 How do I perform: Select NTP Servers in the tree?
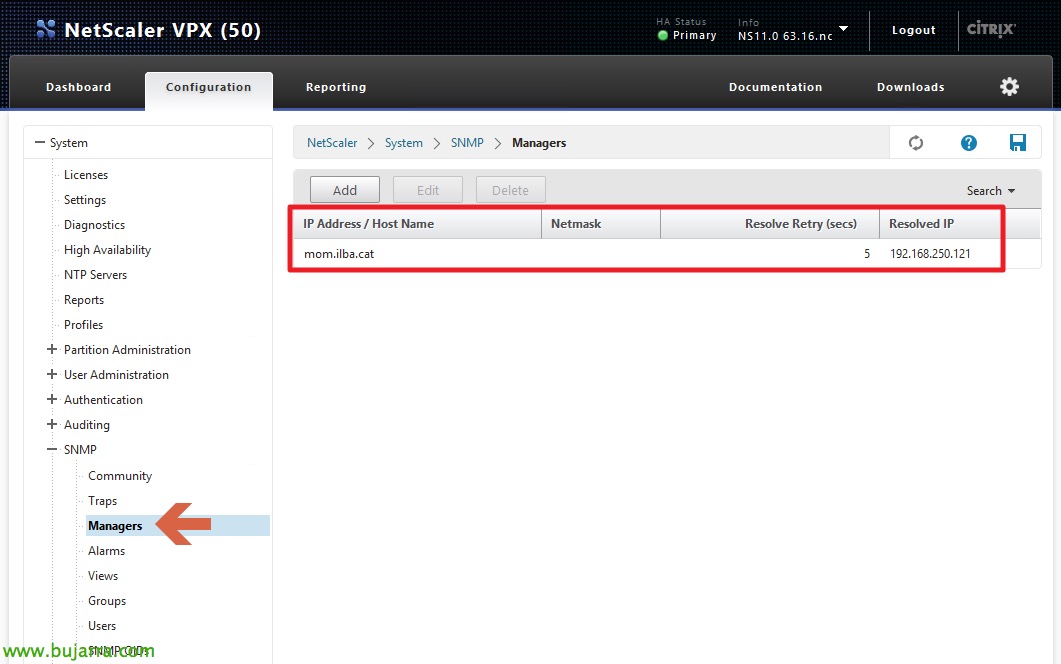coord(95,275)
